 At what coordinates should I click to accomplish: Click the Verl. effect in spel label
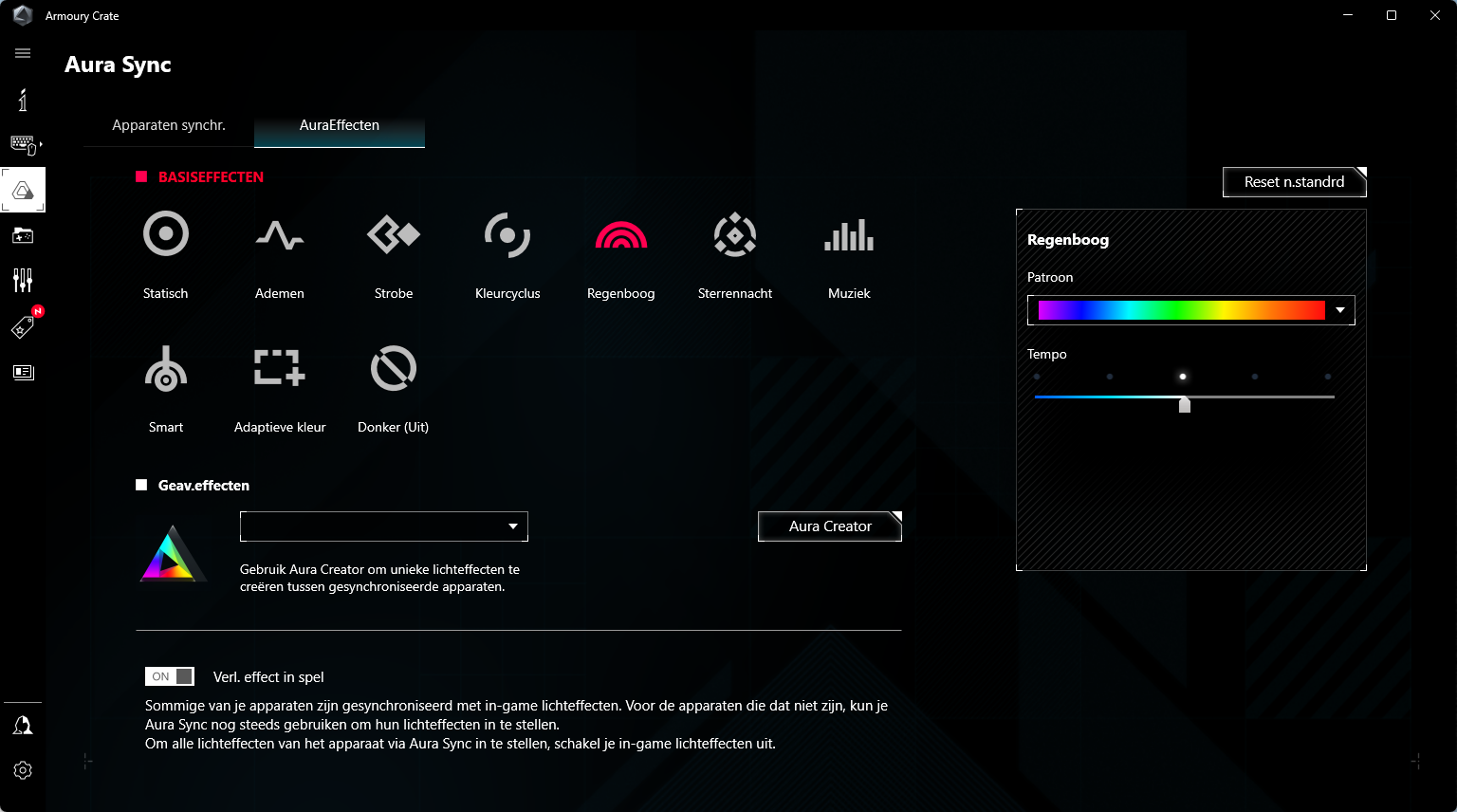268,677
